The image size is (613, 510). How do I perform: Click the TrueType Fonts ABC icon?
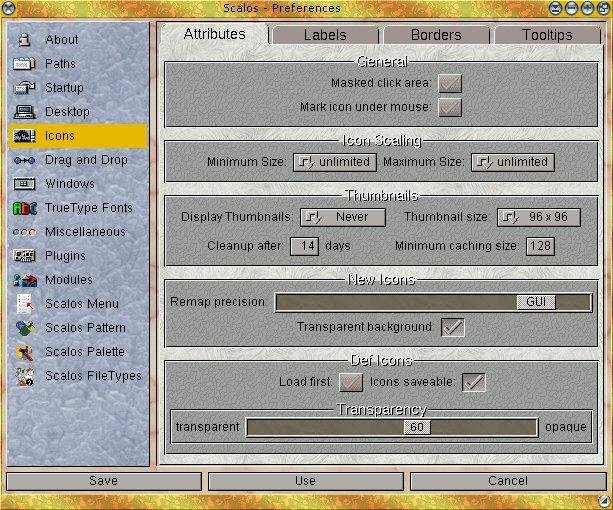[x=25, y=208]
